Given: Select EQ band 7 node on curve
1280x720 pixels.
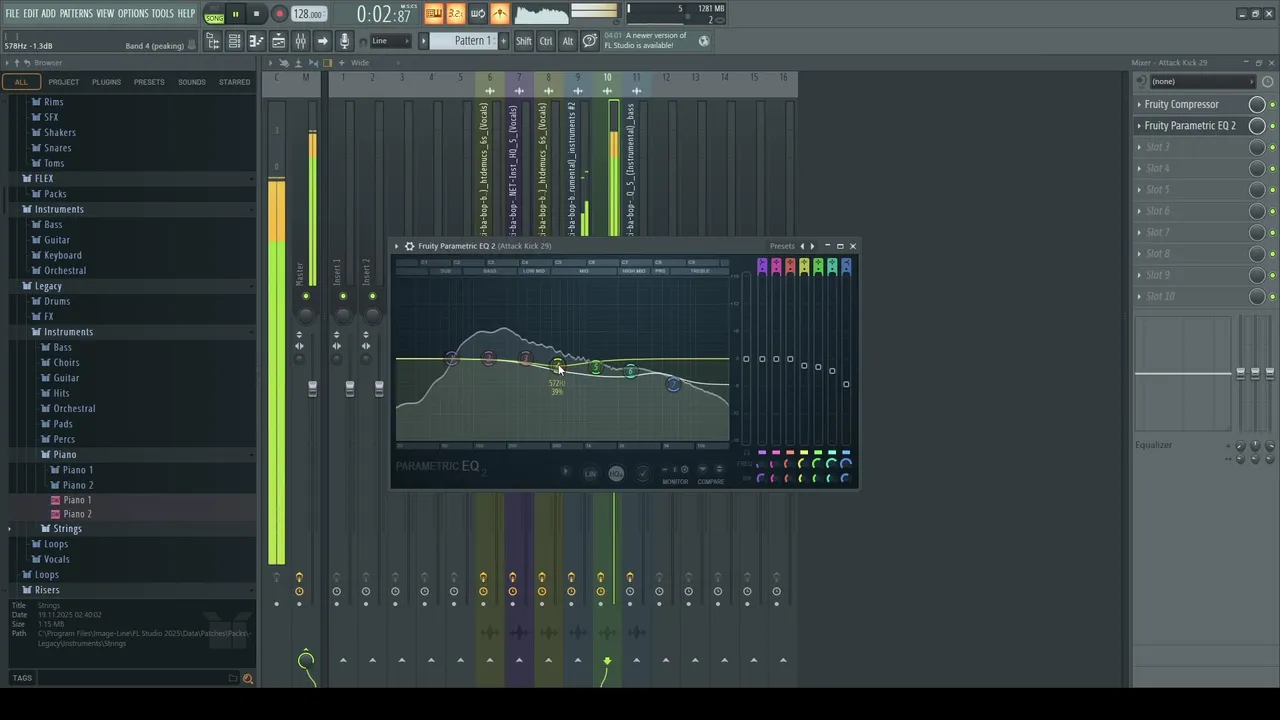Looking at the screenshot, I should 673,384.
